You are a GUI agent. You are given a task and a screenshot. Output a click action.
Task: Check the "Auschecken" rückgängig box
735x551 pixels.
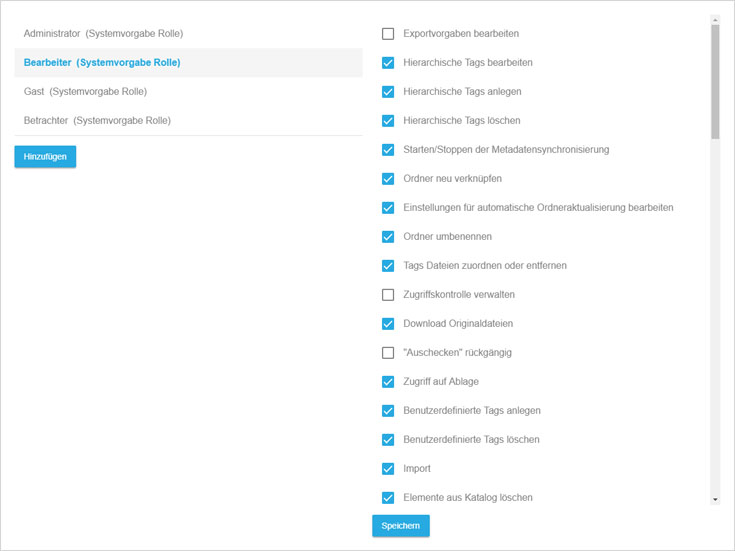(x=388, y=353)
